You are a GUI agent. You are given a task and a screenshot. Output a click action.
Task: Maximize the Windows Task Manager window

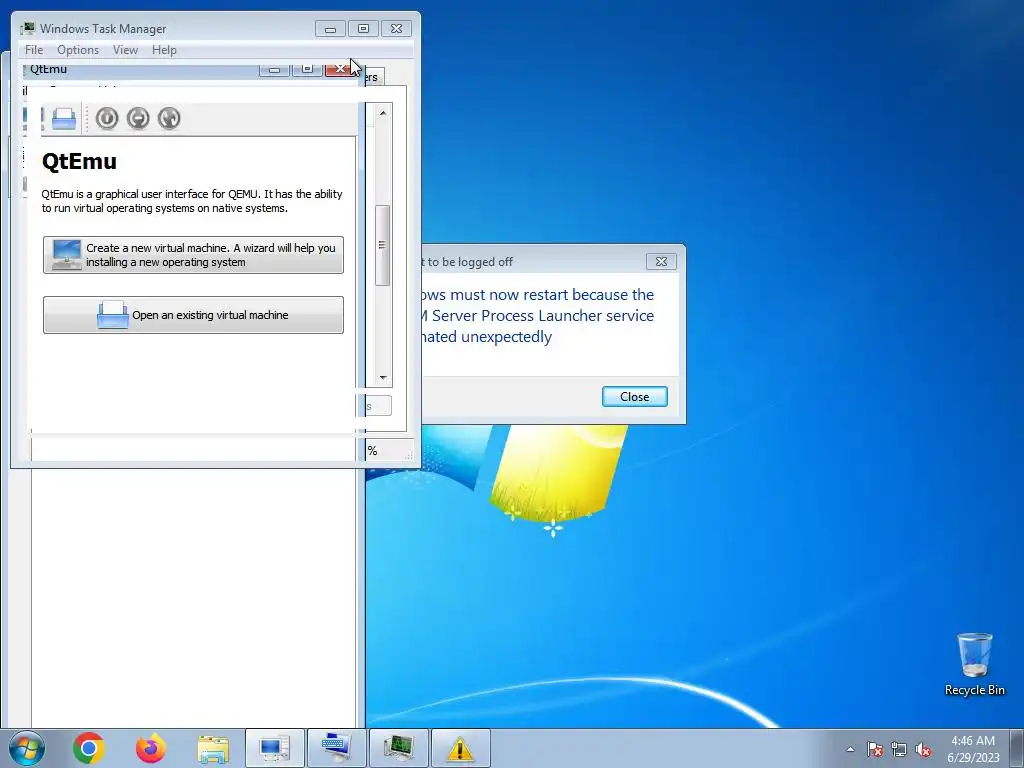click(363, 29)
